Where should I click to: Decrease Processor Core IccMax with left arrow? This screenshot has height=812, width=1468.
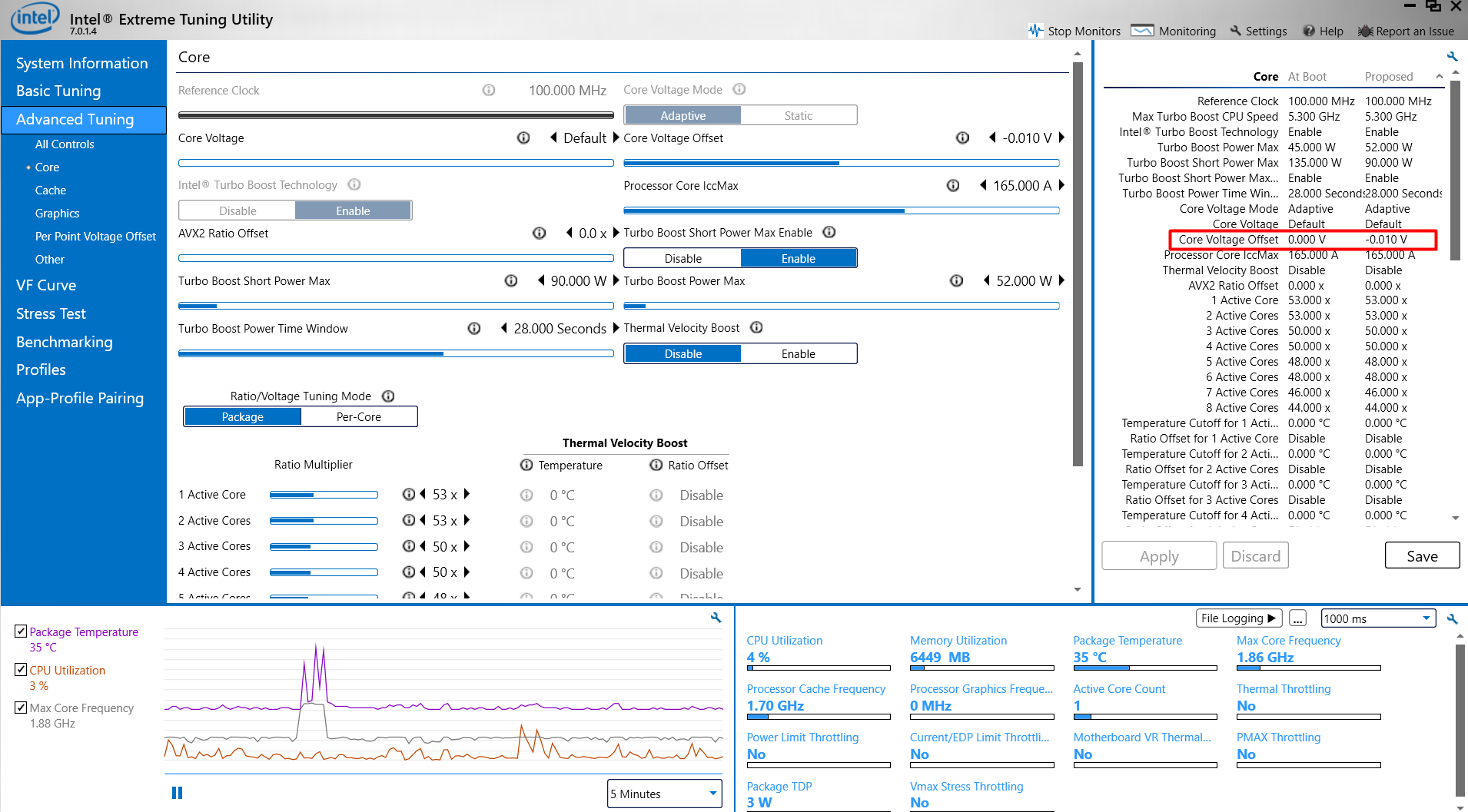tap(983, 185)
